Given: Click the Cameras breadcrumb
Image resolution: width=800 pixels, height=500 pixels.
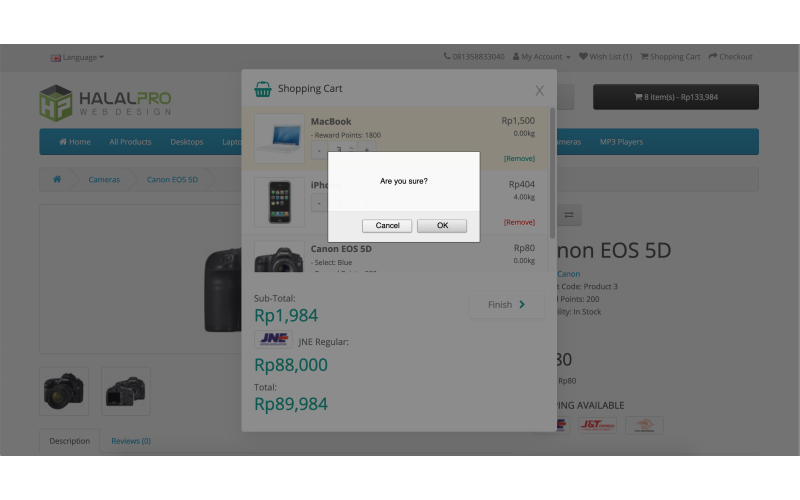Looking at the screenshot, I should (104, 180).
